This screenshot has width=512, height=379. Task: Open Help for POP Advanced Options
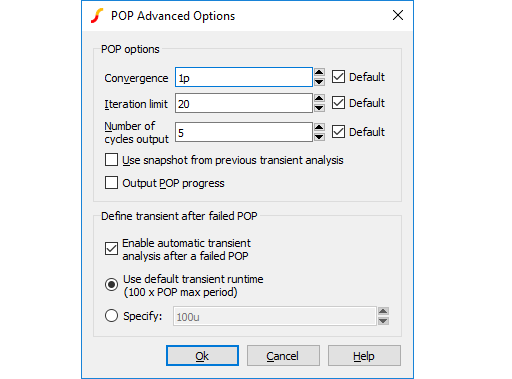pos(364,356)
